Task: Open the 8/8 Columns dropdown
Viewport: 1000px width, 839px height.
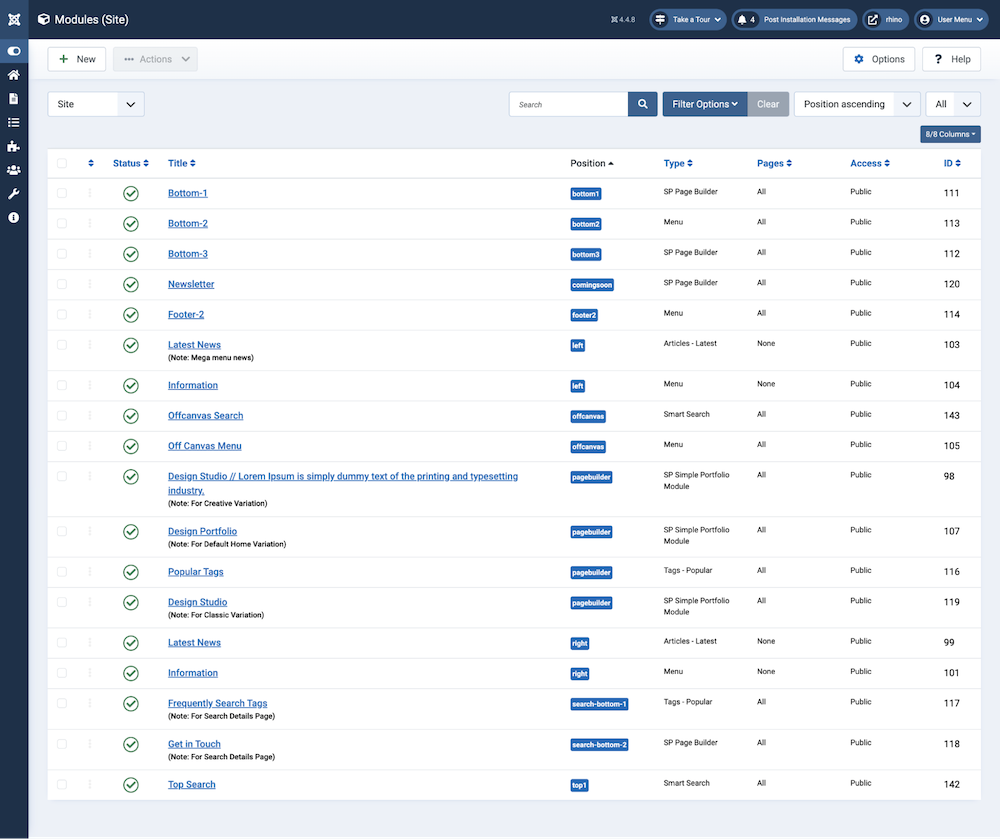Action: click(950, 134)
